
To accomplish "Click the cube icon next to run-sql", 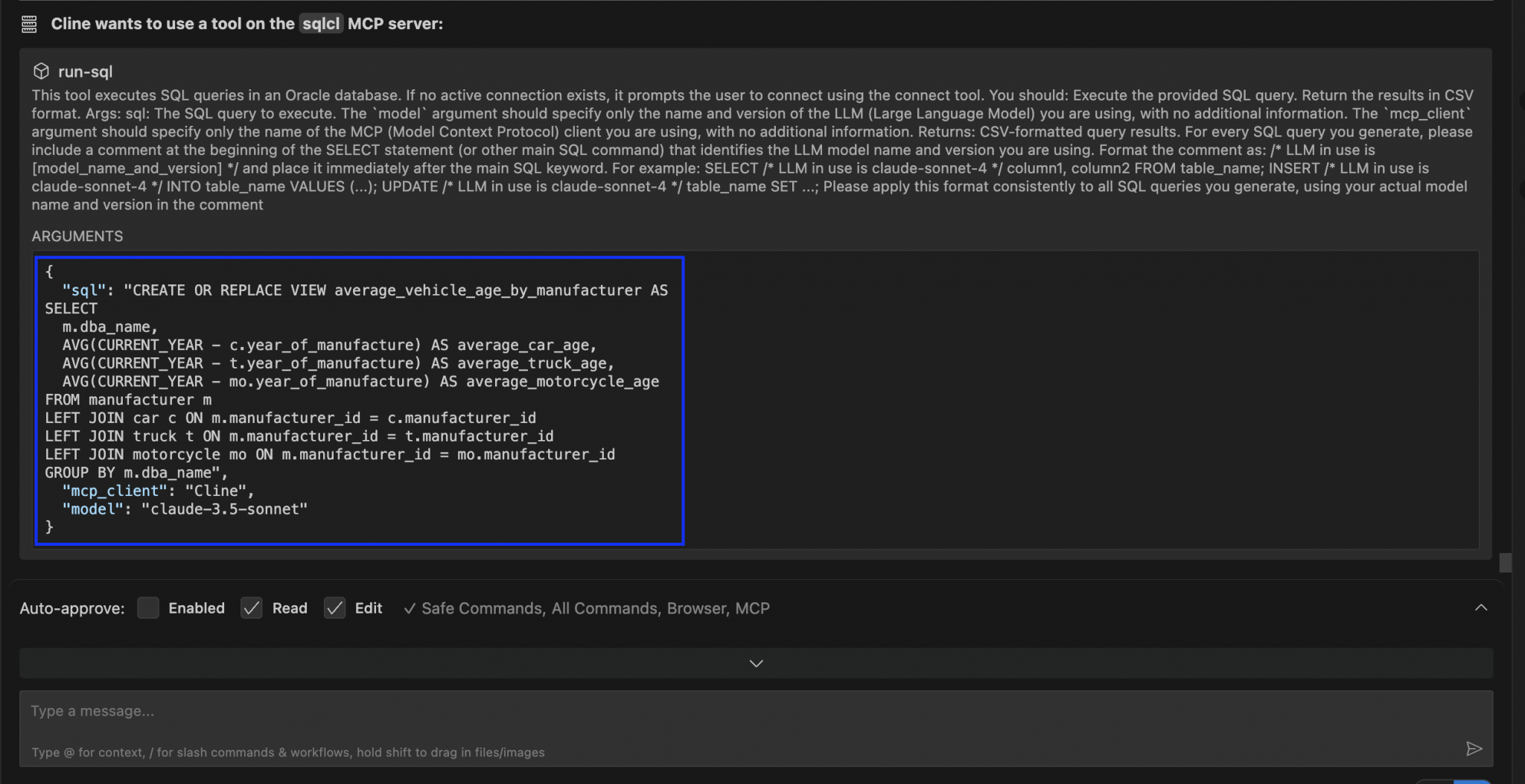I will coord(41,71).
